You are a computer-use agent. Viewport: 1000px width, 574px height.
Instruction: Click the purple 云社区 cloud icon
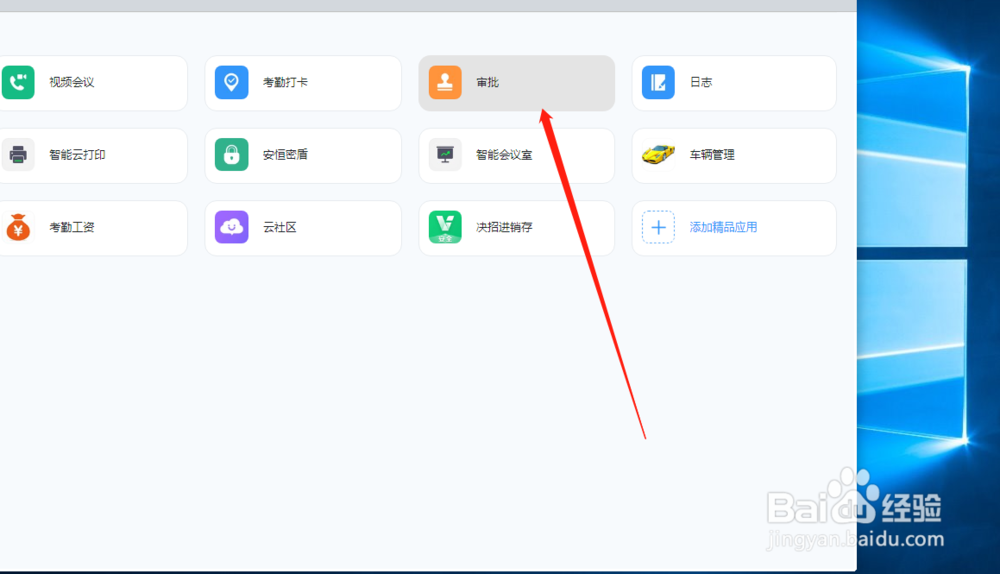click(232, 227)
